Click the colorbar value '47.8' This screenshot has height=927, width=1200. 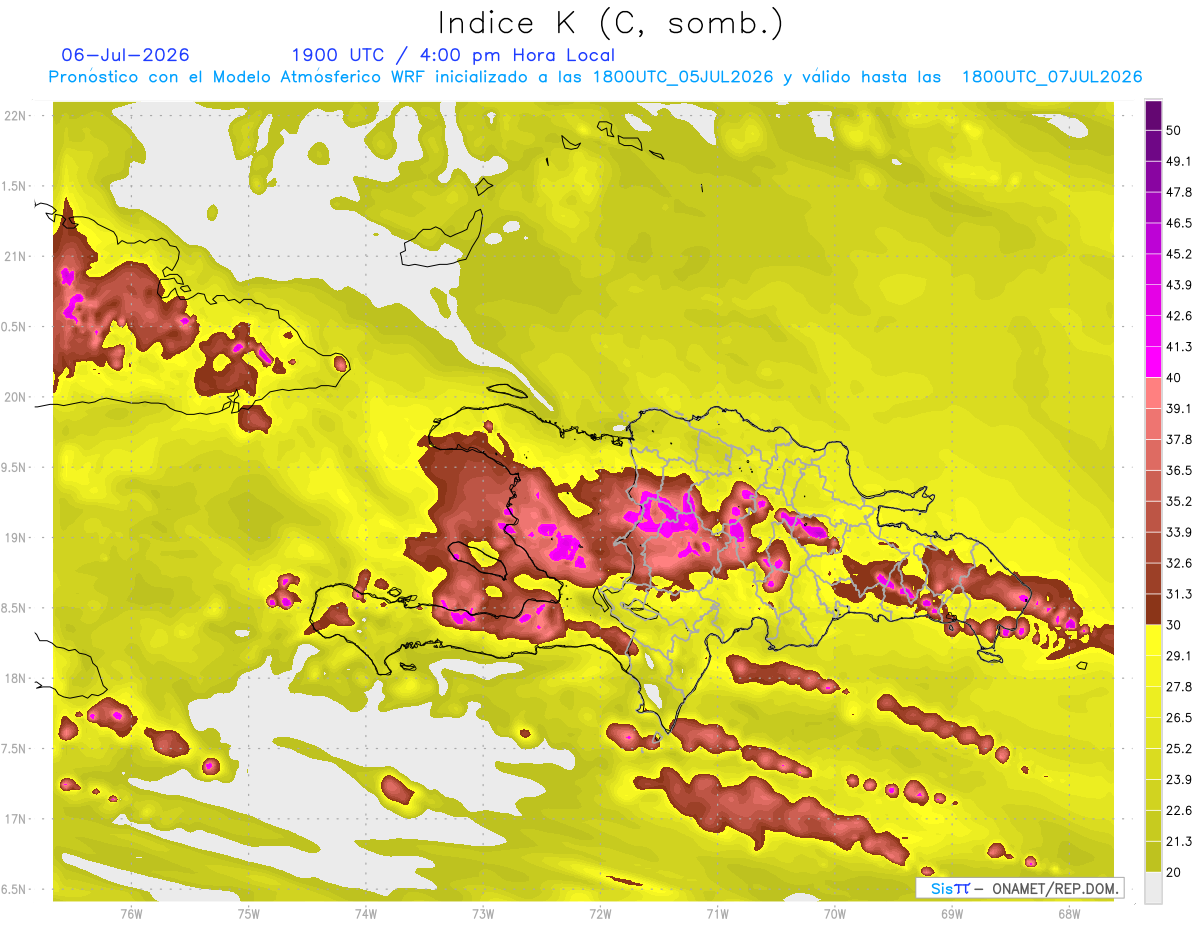(1179, 192)
